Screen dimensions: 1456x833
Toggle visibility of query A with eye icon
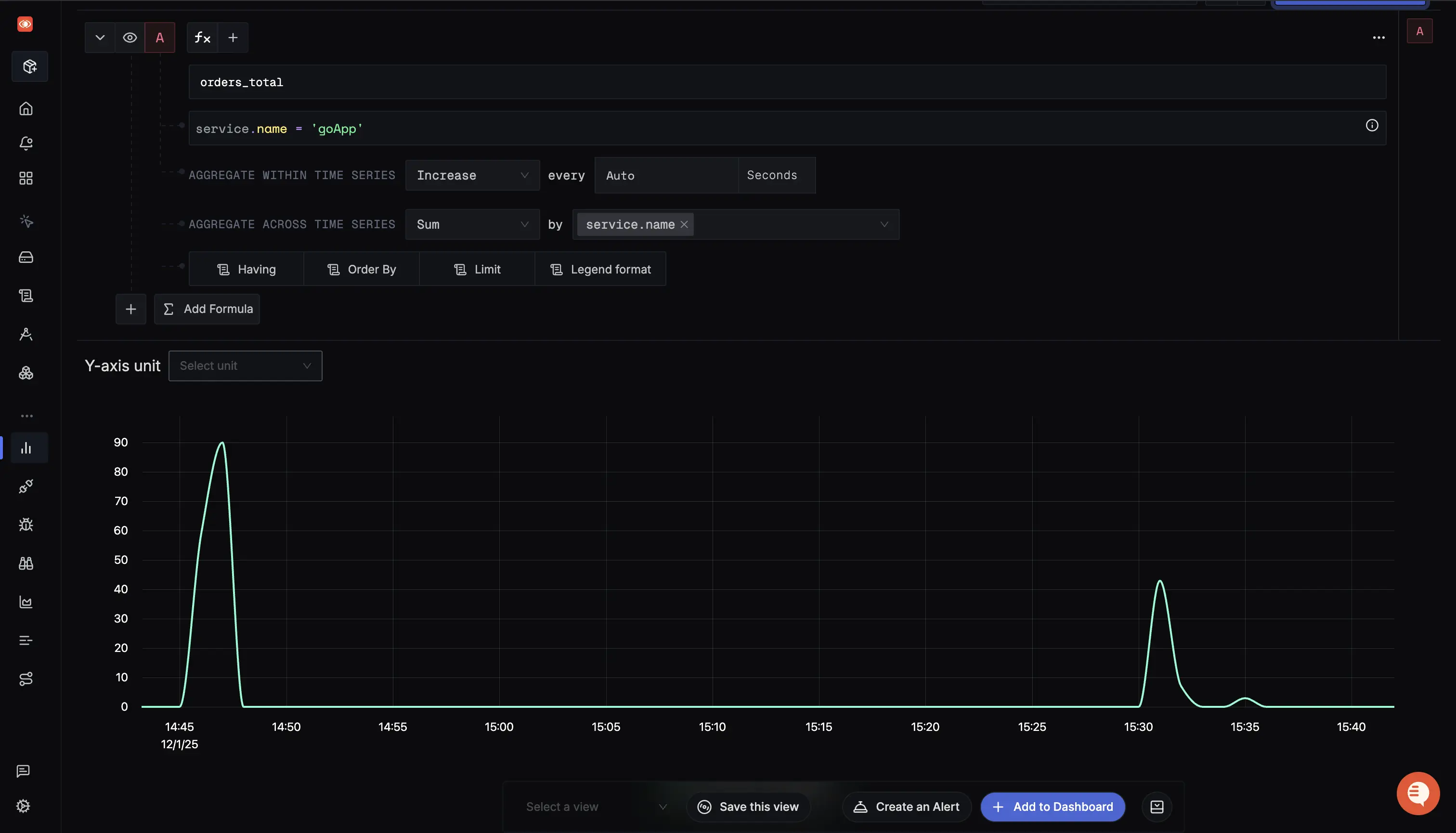130,37
